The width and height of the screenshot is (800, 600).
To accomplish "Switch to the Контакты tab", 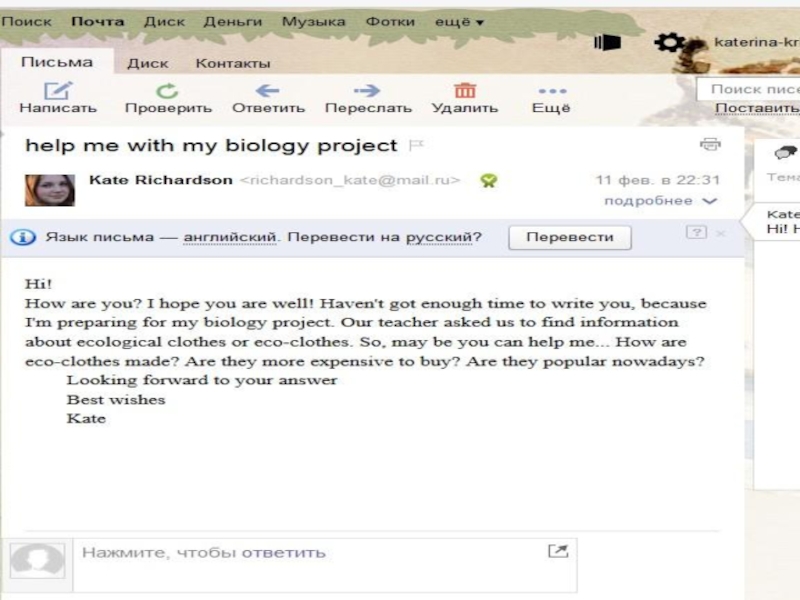I will tap(232, 63).
